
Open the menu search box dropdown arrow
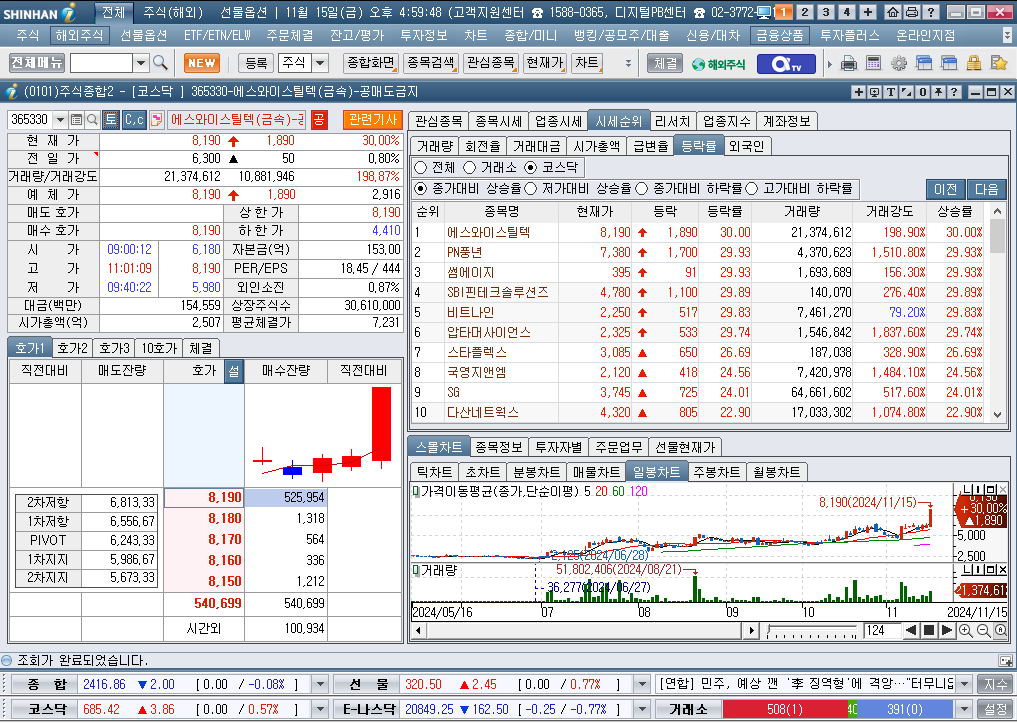(141, 63)
